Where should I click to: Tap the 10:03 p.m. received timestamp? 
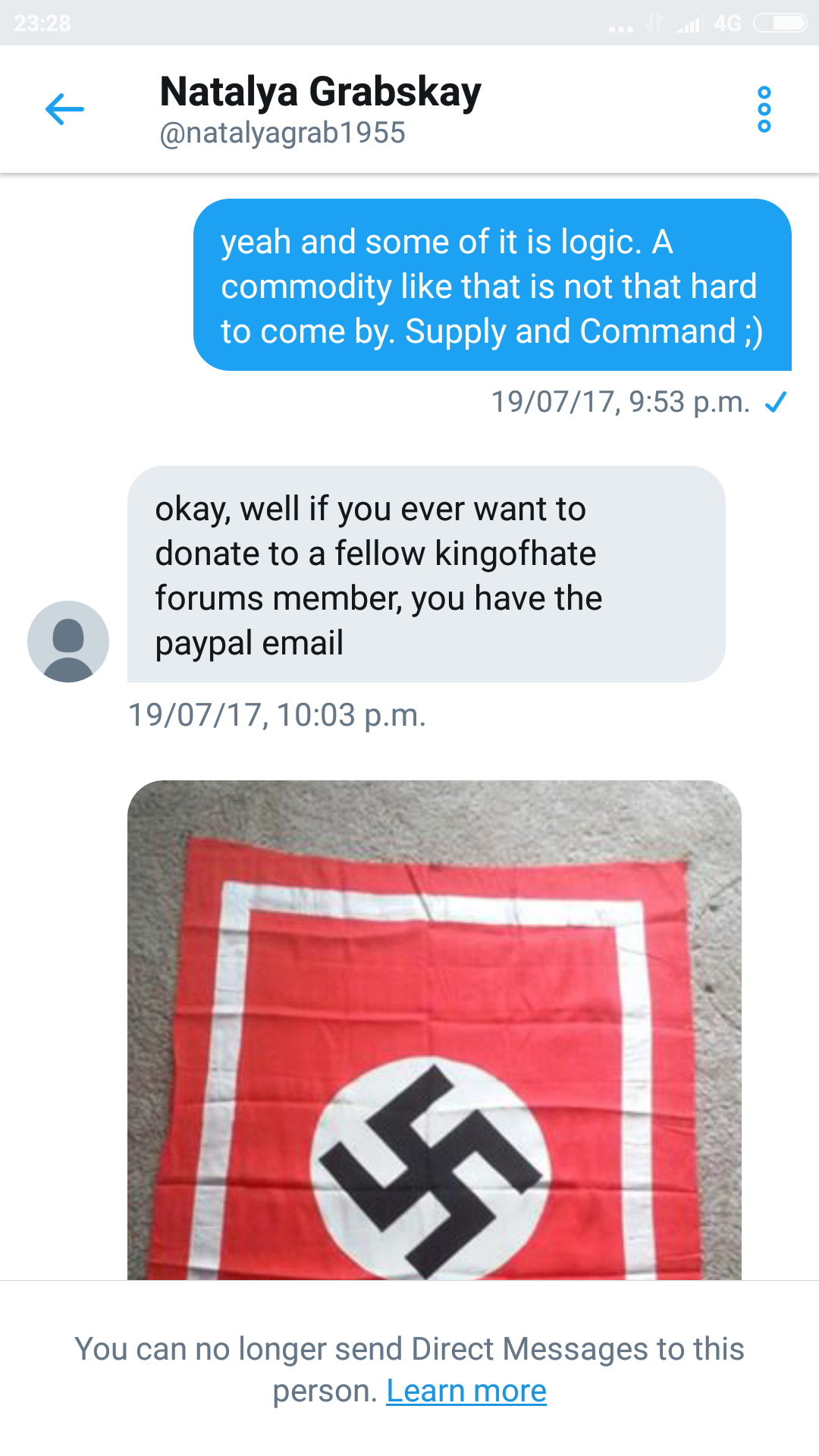[x=277, y=715]
